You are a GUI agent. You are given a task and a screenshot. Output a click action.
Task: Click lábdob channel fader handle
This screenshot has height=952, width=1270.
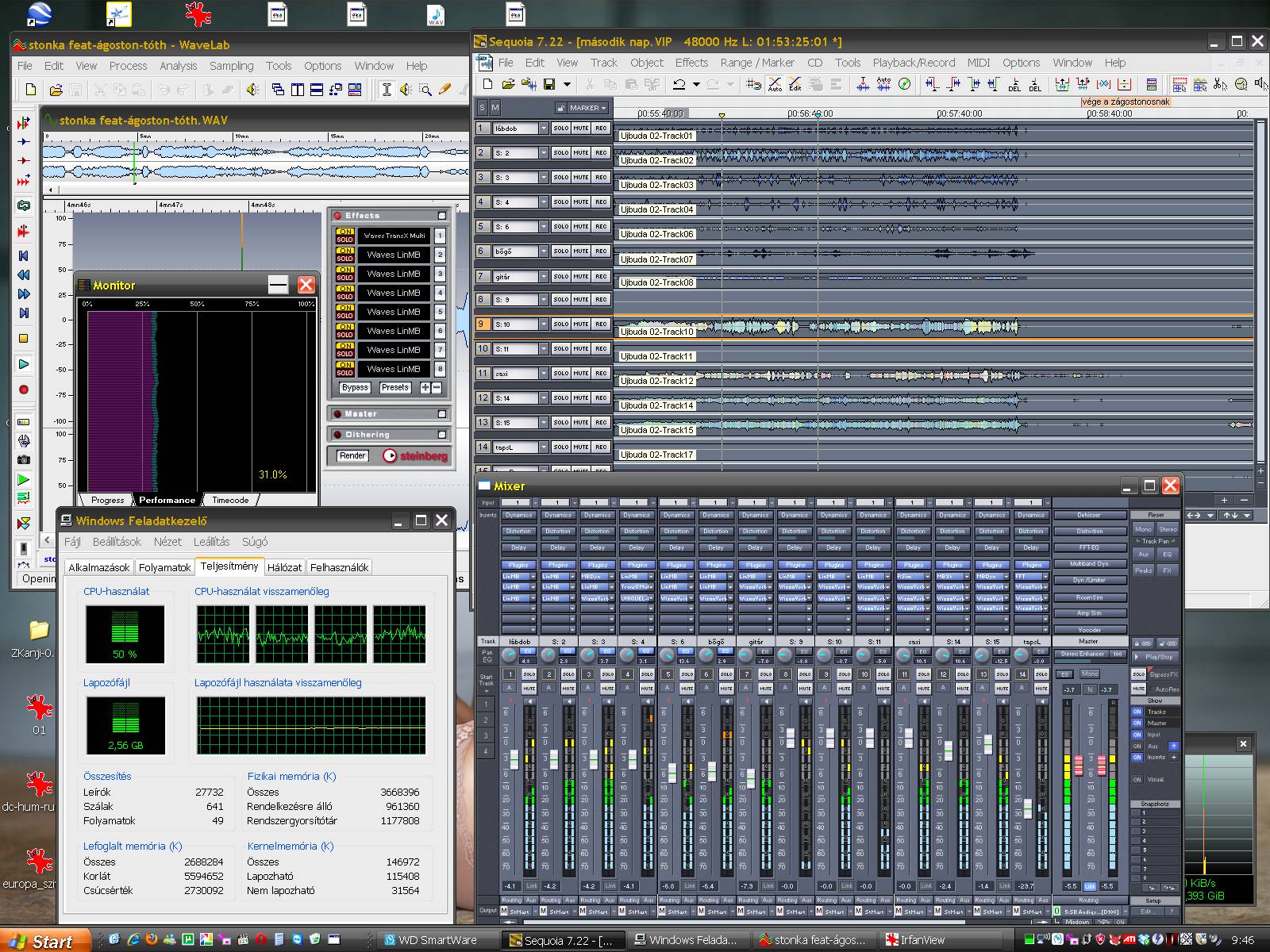(x=513, y=758)
